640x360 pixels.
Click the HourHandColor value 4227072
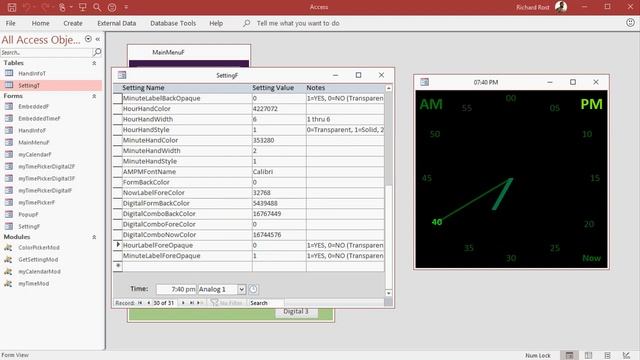279,109
